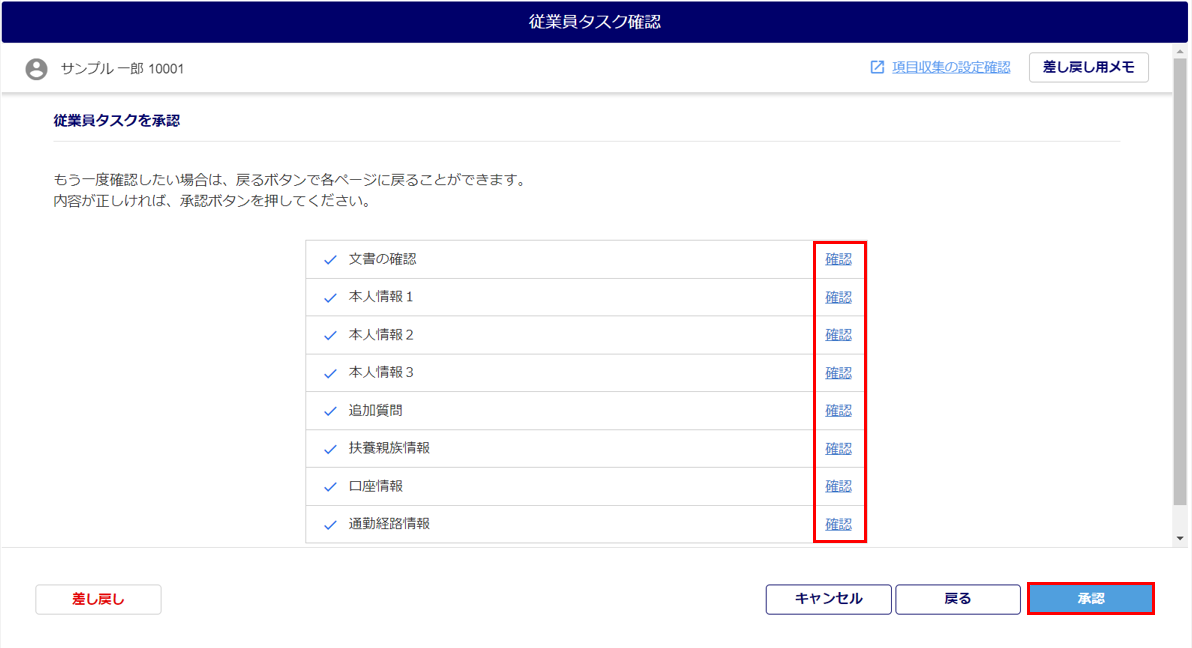Open the 差し戻し用メモ button
Image resolution: width=1192 pixels, height=648 pixels.
pos(1088,67)
